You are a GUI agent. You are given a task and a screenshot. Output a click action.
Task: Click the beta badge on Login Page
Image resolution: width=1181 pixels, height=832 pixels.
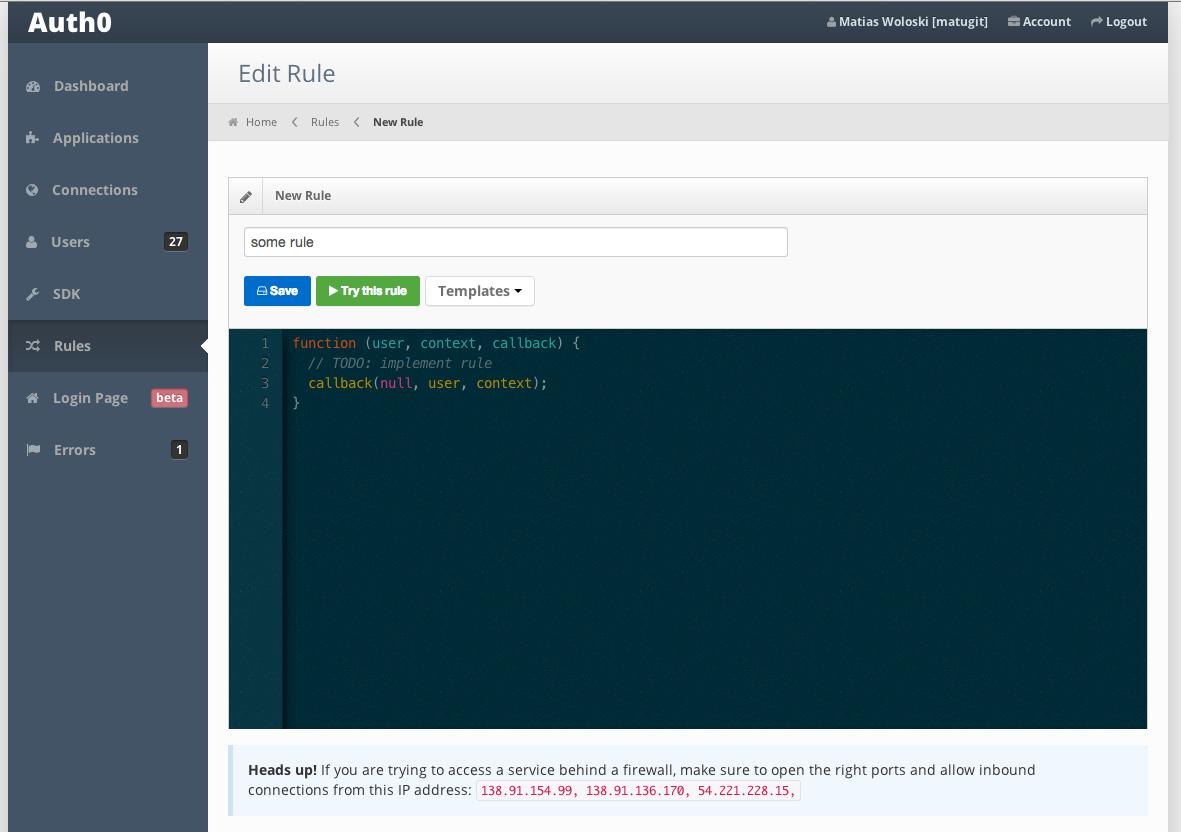click(169, 398)
